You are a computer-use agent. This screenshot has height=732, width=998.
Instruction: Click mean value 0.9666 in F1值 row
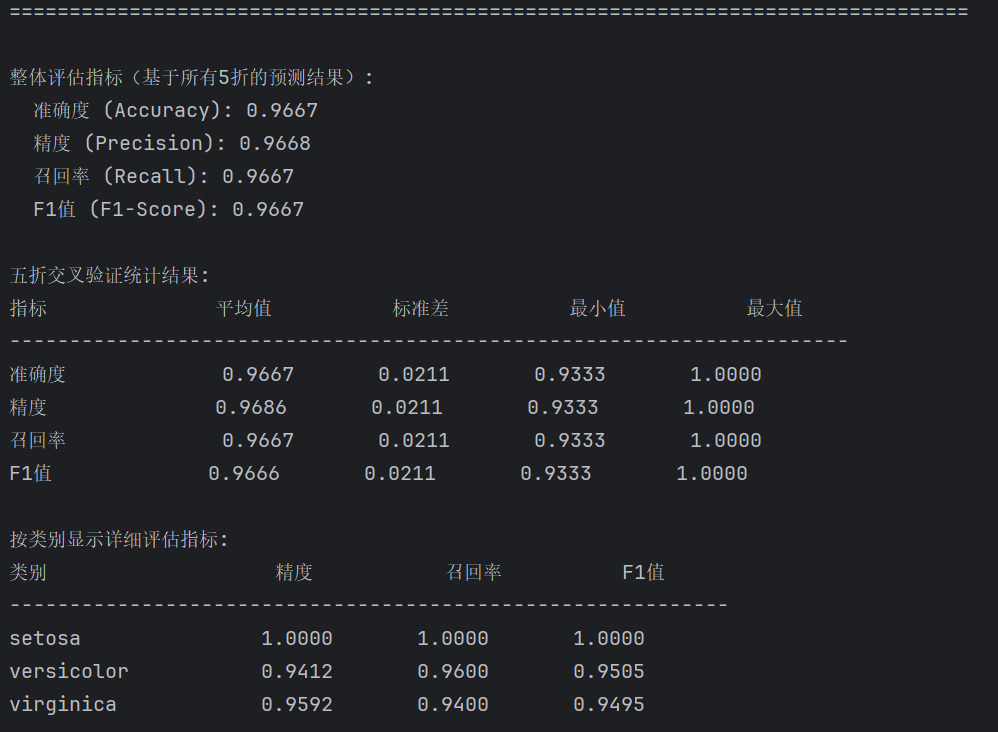pyautogui.click(x=244, y=474)
